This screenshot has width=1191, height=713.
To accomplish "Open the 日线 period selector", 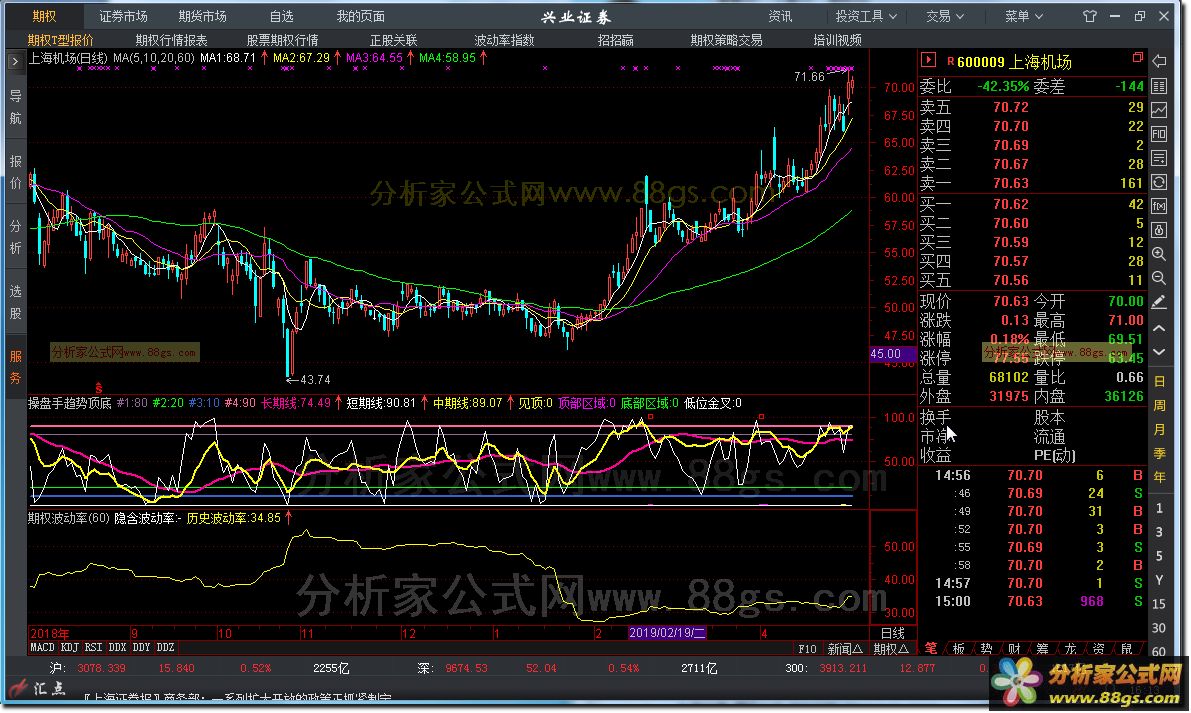I will tap(892, 633).
